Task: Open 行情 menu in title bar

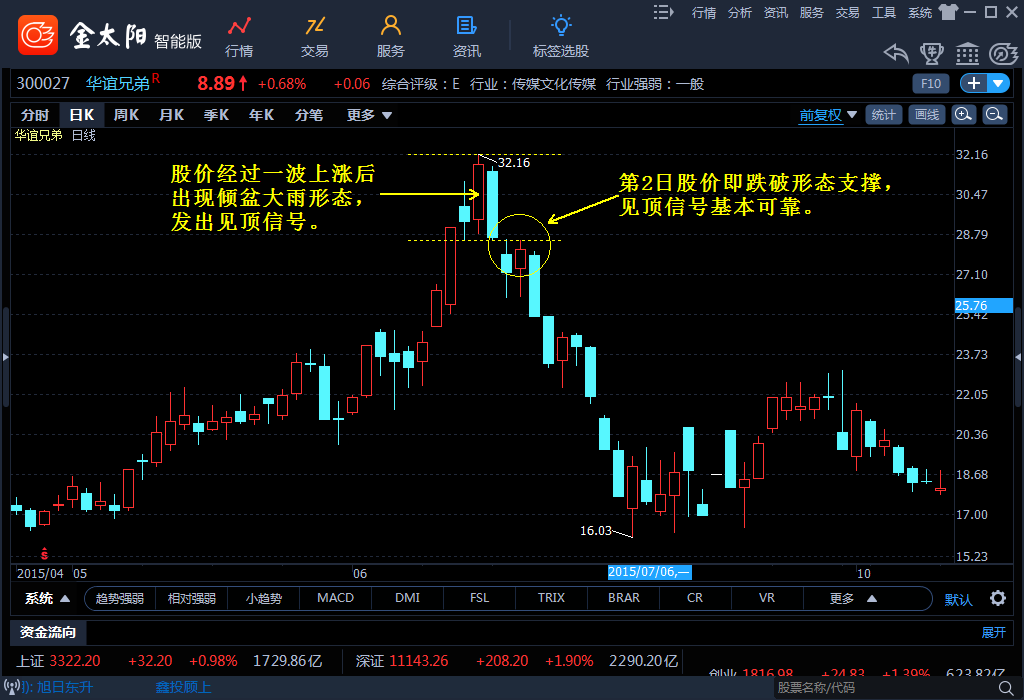Action: tap(704, 12)
